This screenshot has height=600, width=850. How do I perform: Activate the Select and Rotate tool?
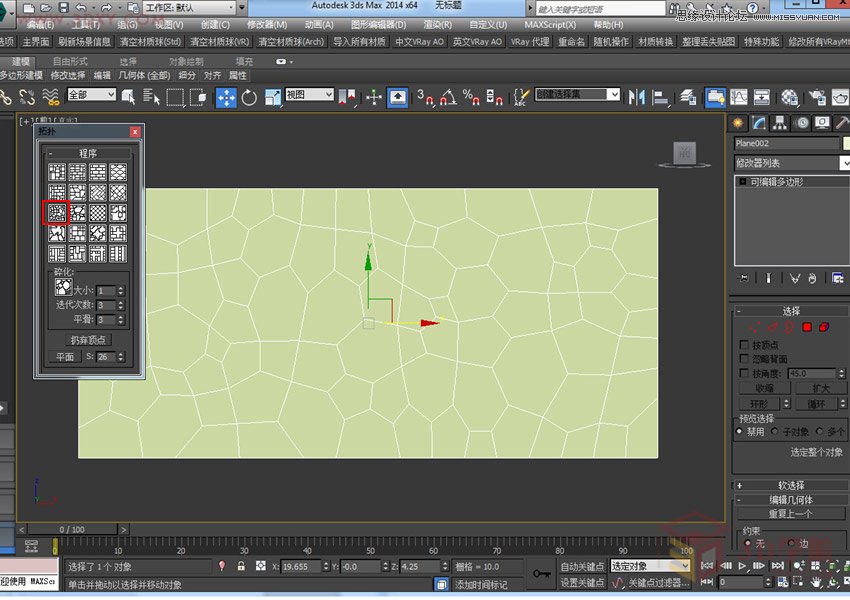(x=250, y=98)
